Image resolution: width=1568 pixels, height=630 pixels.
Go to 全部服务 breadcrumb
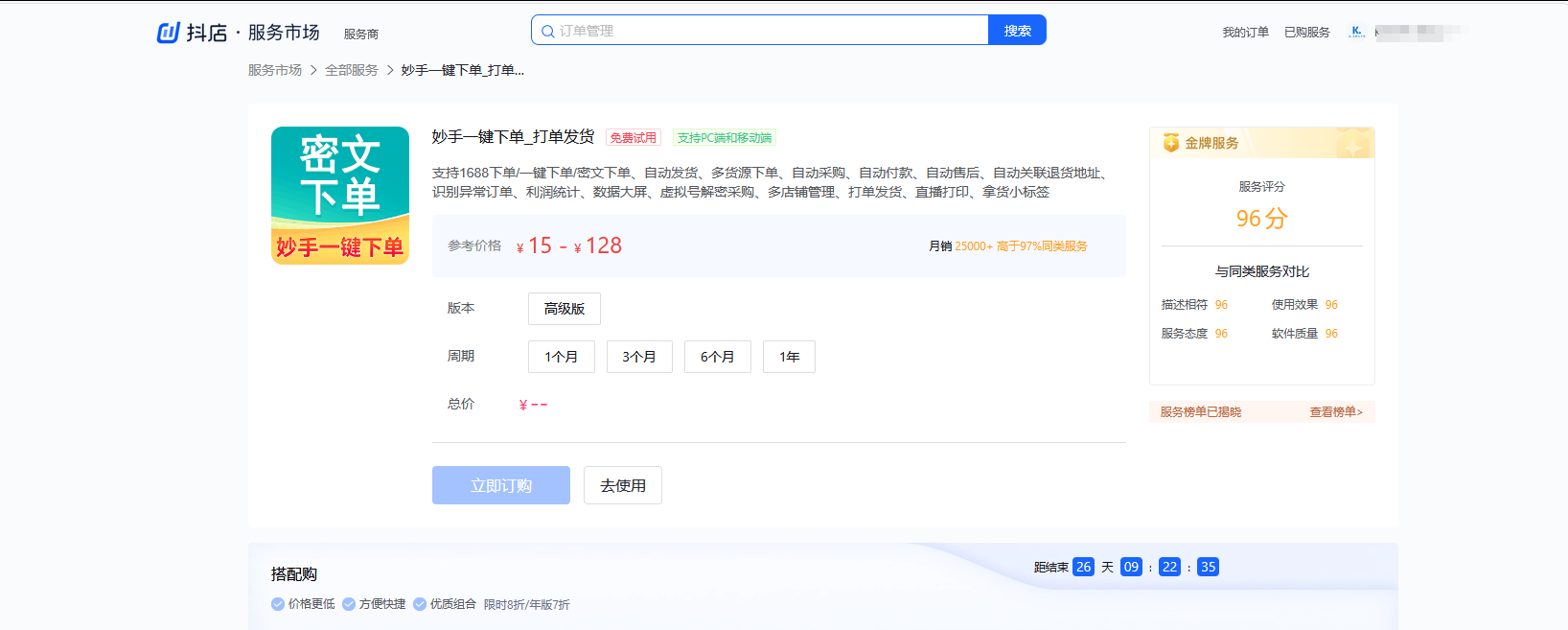352,70
